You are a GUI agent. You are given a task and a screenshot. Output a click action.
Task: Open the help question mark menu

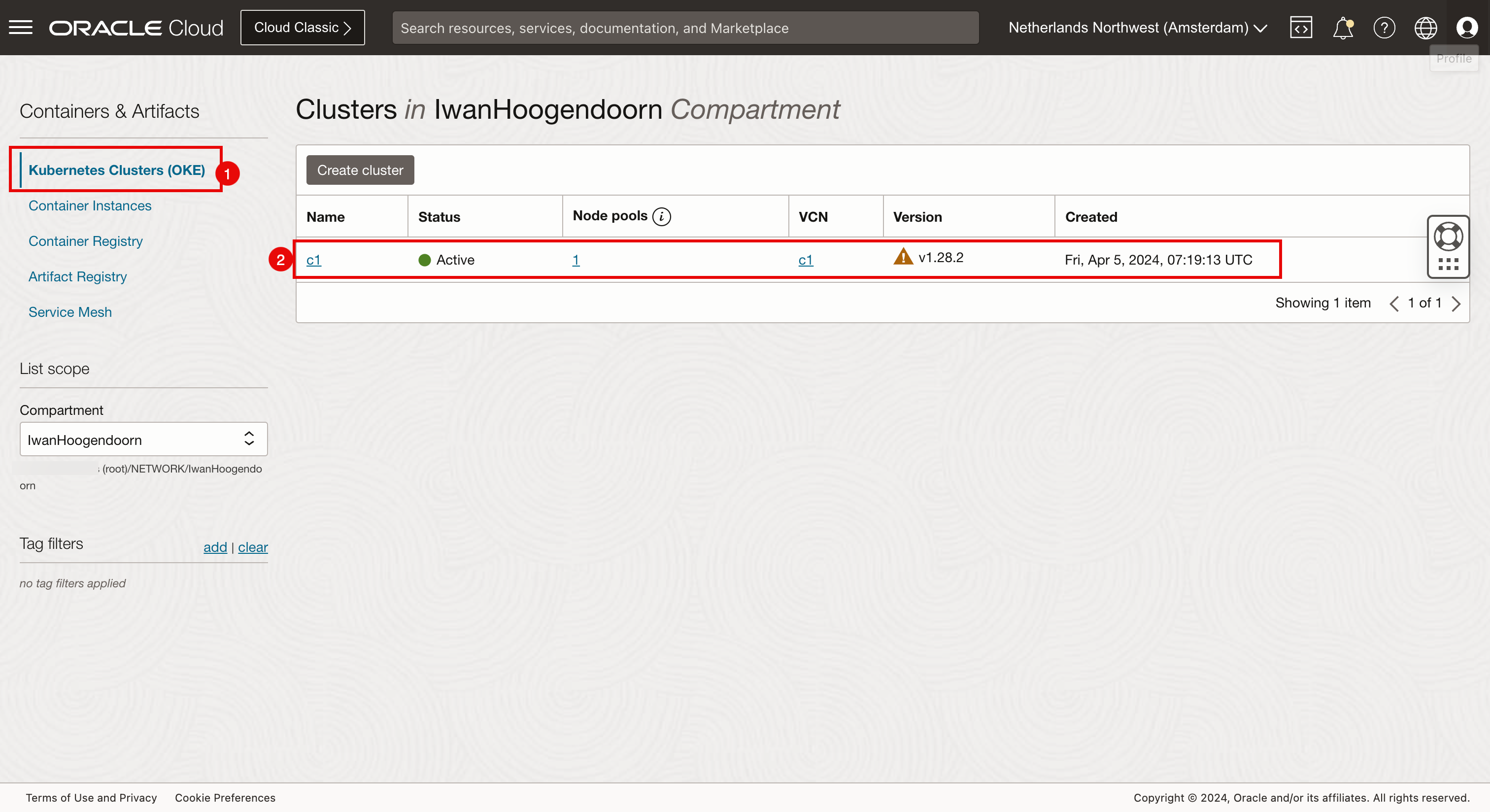click(1384, 27)
